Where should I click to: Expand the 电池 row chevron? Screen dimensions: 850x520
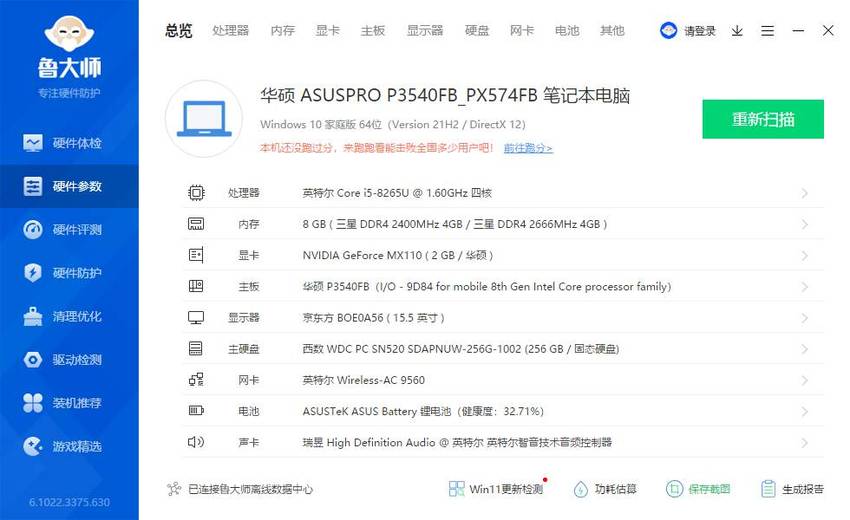click(x=804, y=411)
